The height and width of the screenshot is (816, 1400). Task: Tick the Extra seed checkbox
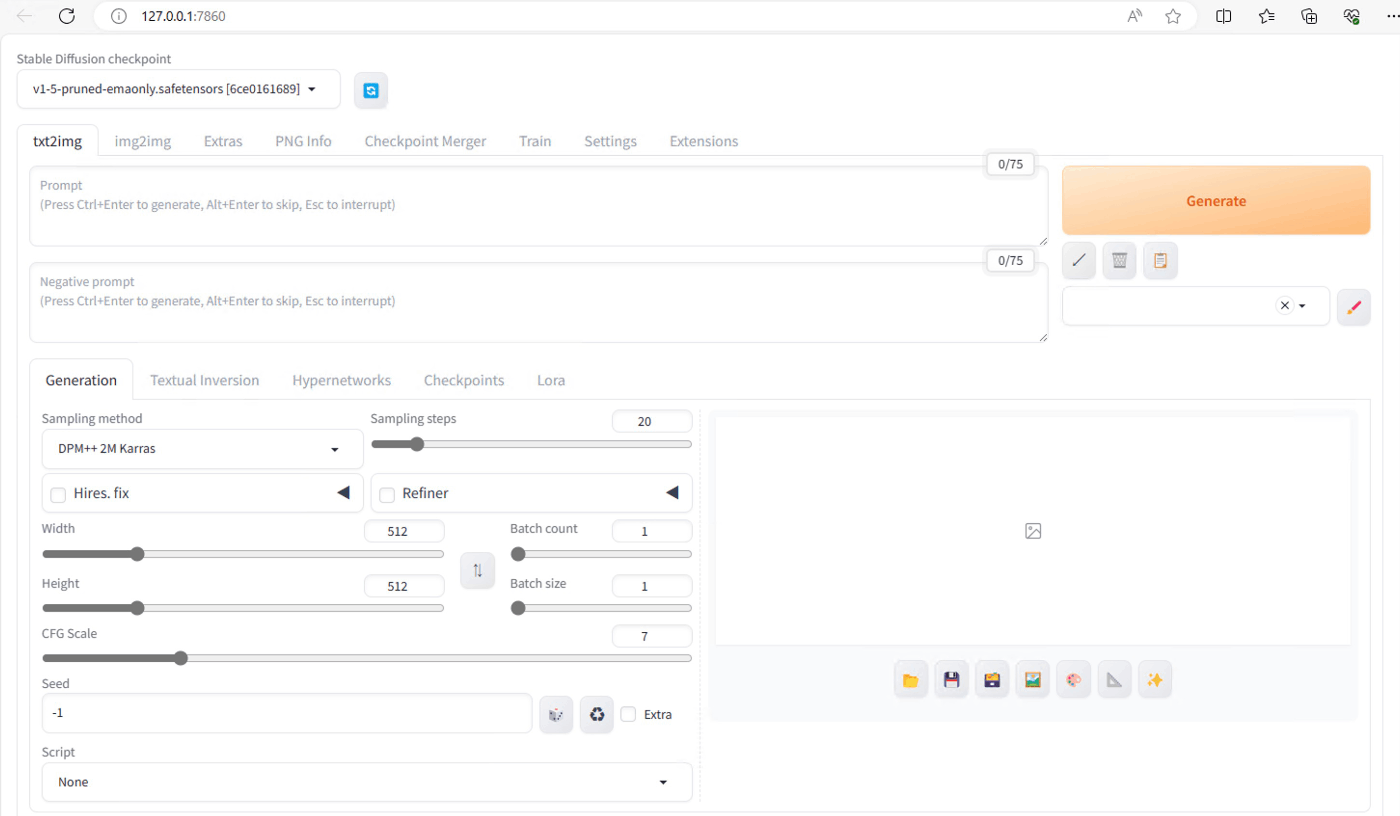pos(628,714)
